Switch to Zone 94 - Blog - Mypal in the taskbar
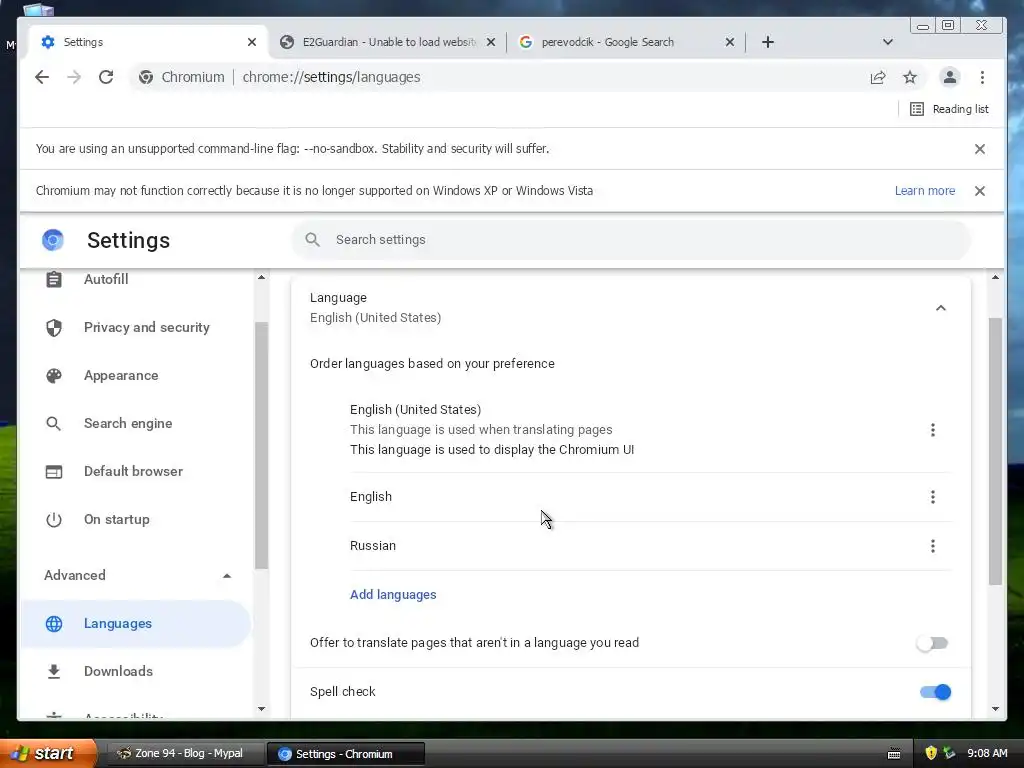Image resolution: width=1024 pixels, height=768 pixels. (x=185, y=754)
